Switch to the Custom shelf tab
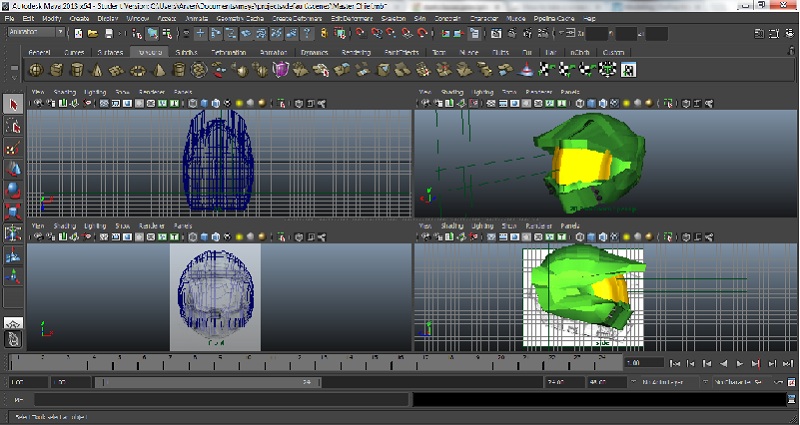The image size is (800, 425). [613, 52]
